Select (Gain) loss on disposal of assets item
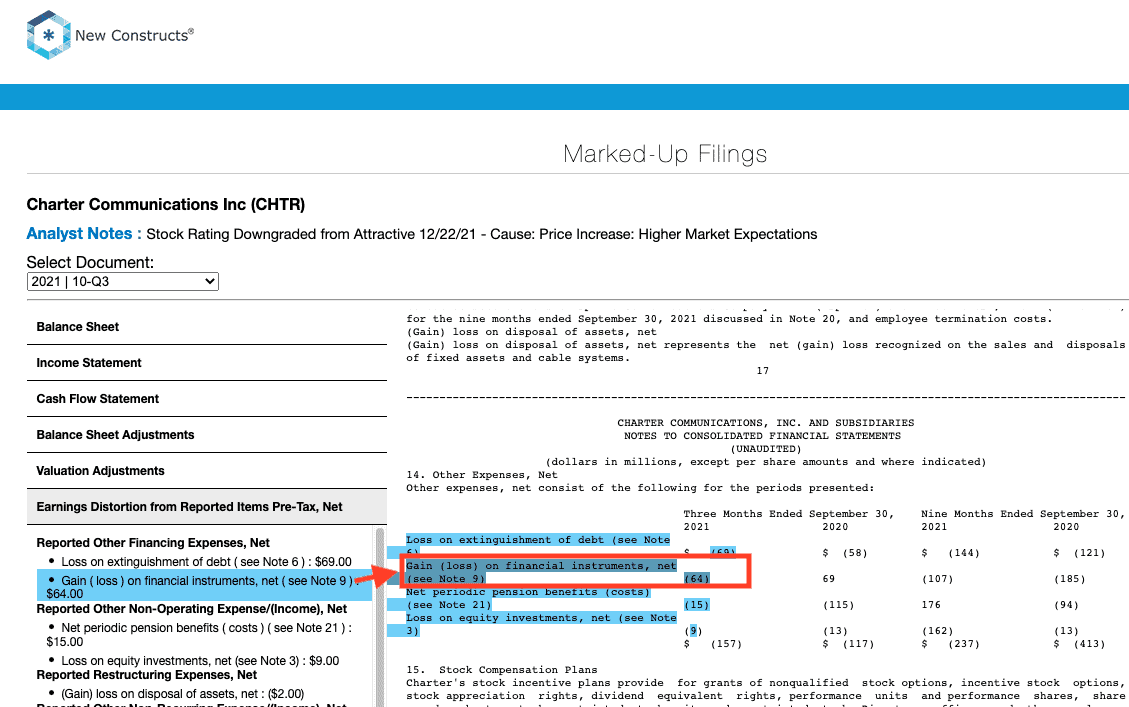 point(176,693)
